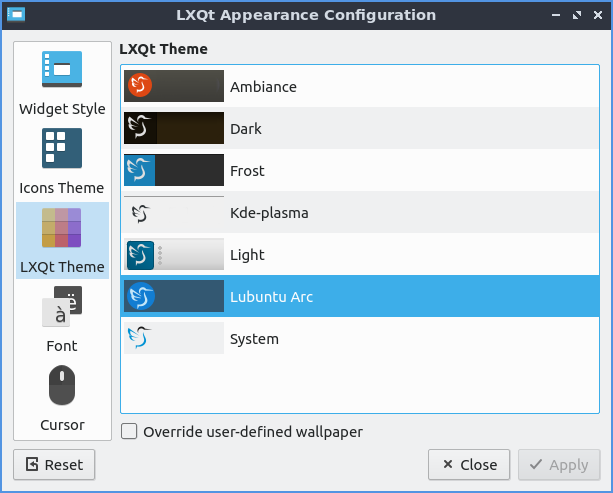Switch to the Cursor mouse icon

tap(62, 385)
